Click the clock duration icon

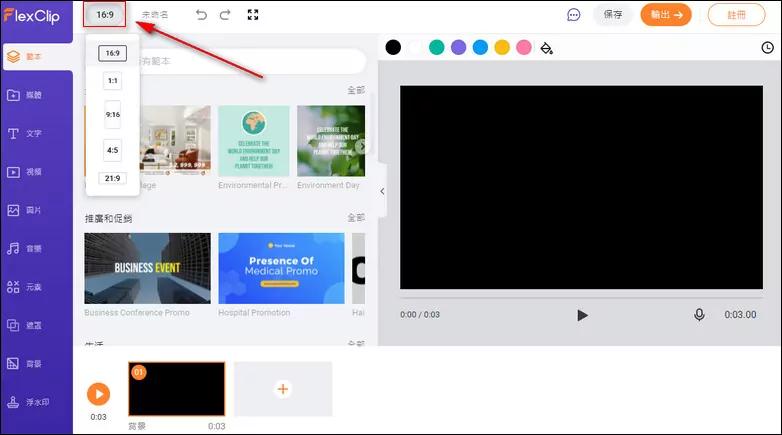click(x=768, y=47)
